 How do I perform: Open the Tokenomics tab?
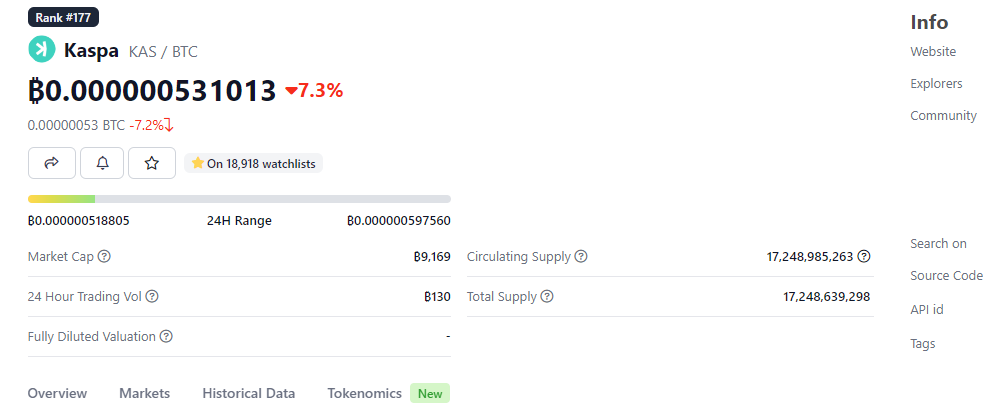point(365,394)
